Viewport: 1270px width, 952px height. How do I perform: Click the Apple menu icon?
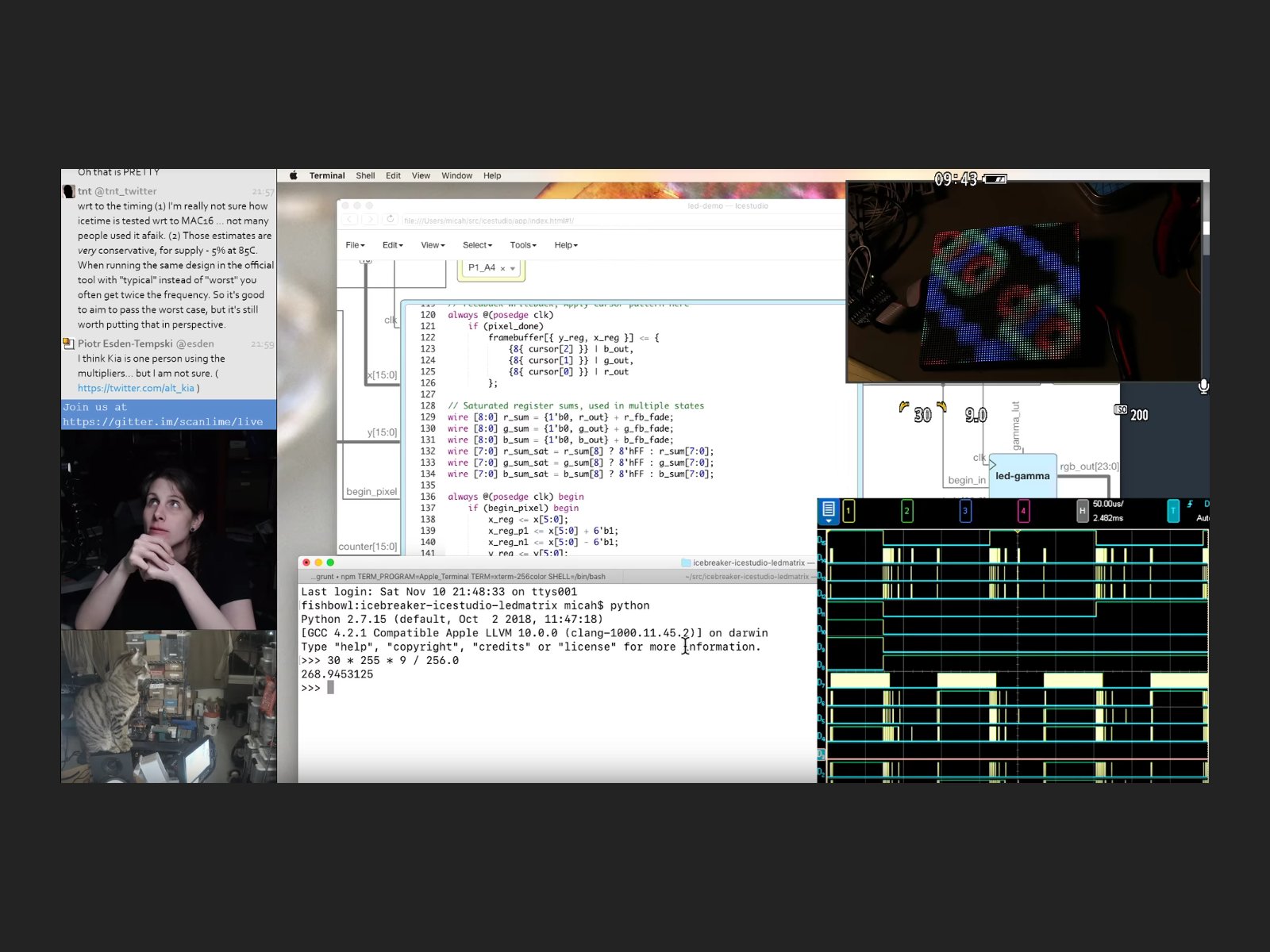point(293,176)
